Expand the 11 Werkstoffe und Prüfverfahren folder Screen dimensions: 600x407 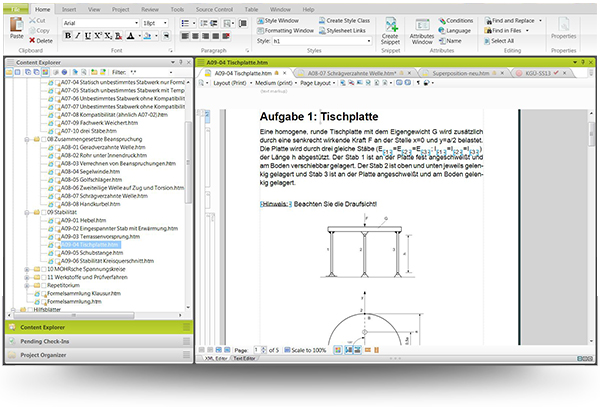coord(27,277)
